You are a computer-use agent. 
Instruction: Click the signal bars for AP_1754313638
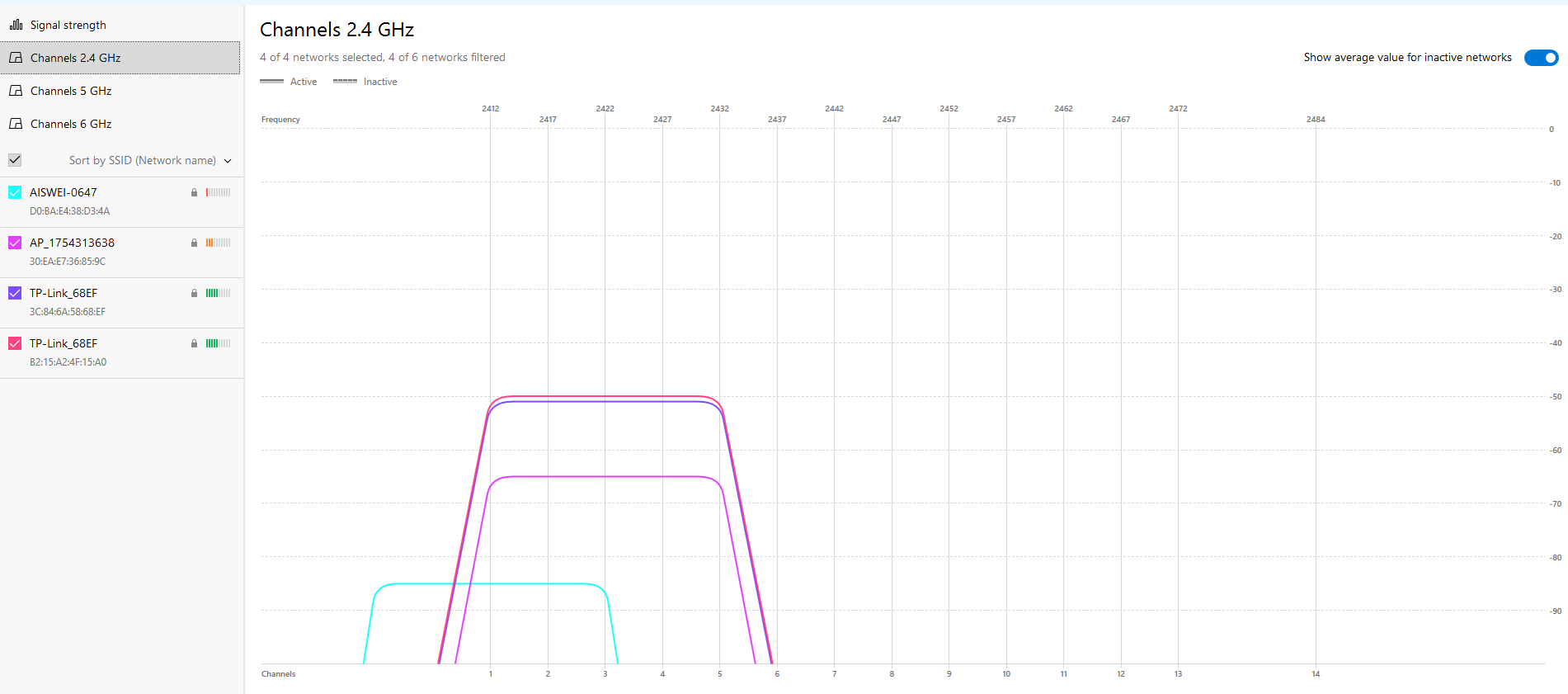(x=218, y=243)
